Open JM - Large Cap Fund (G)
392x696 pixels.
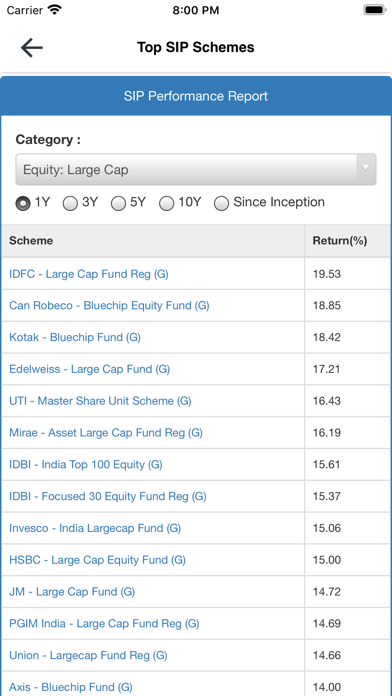tap(72, 592)
